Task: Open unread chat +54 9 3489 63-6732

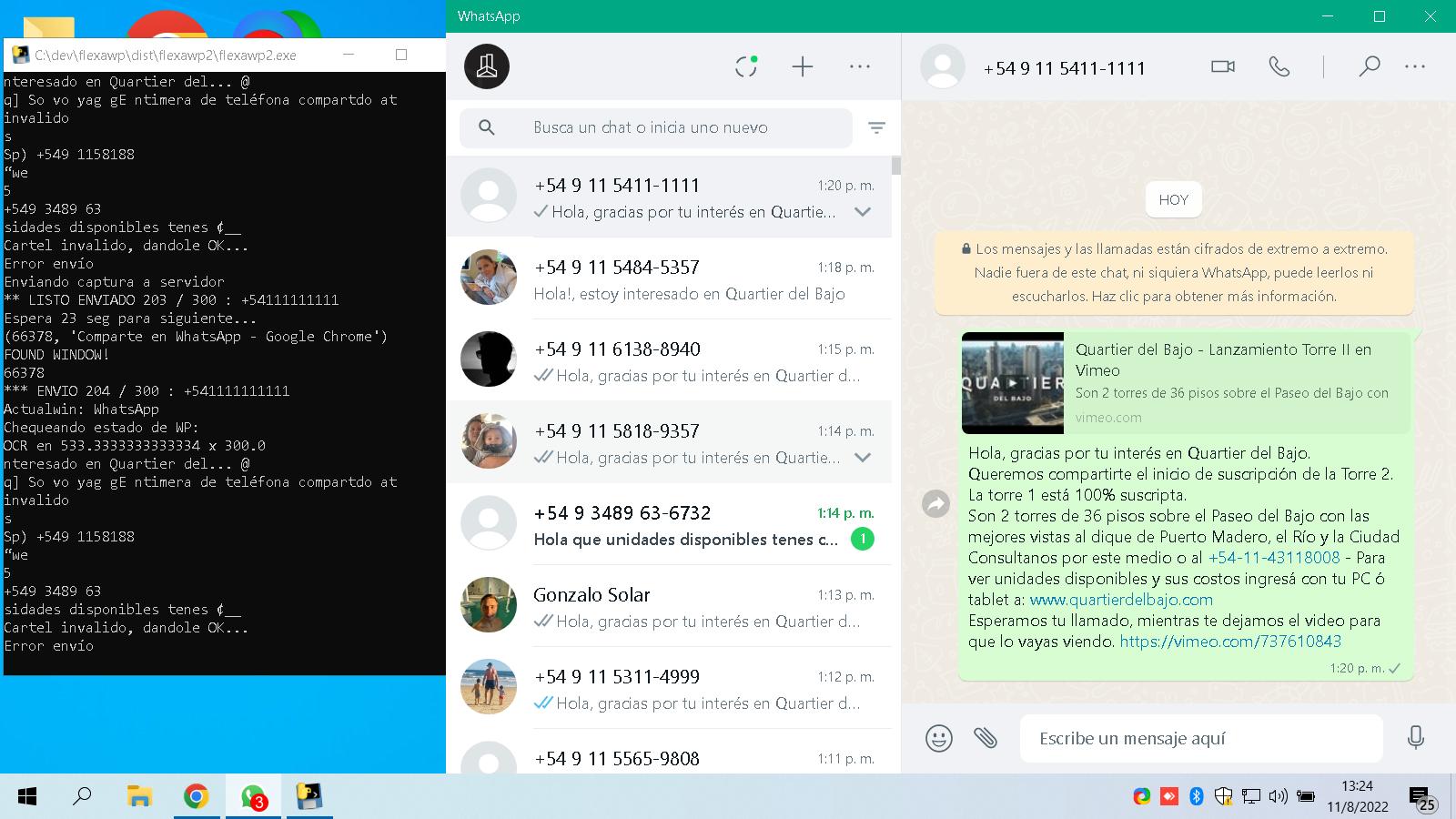Action: click(x=669, y=524)
